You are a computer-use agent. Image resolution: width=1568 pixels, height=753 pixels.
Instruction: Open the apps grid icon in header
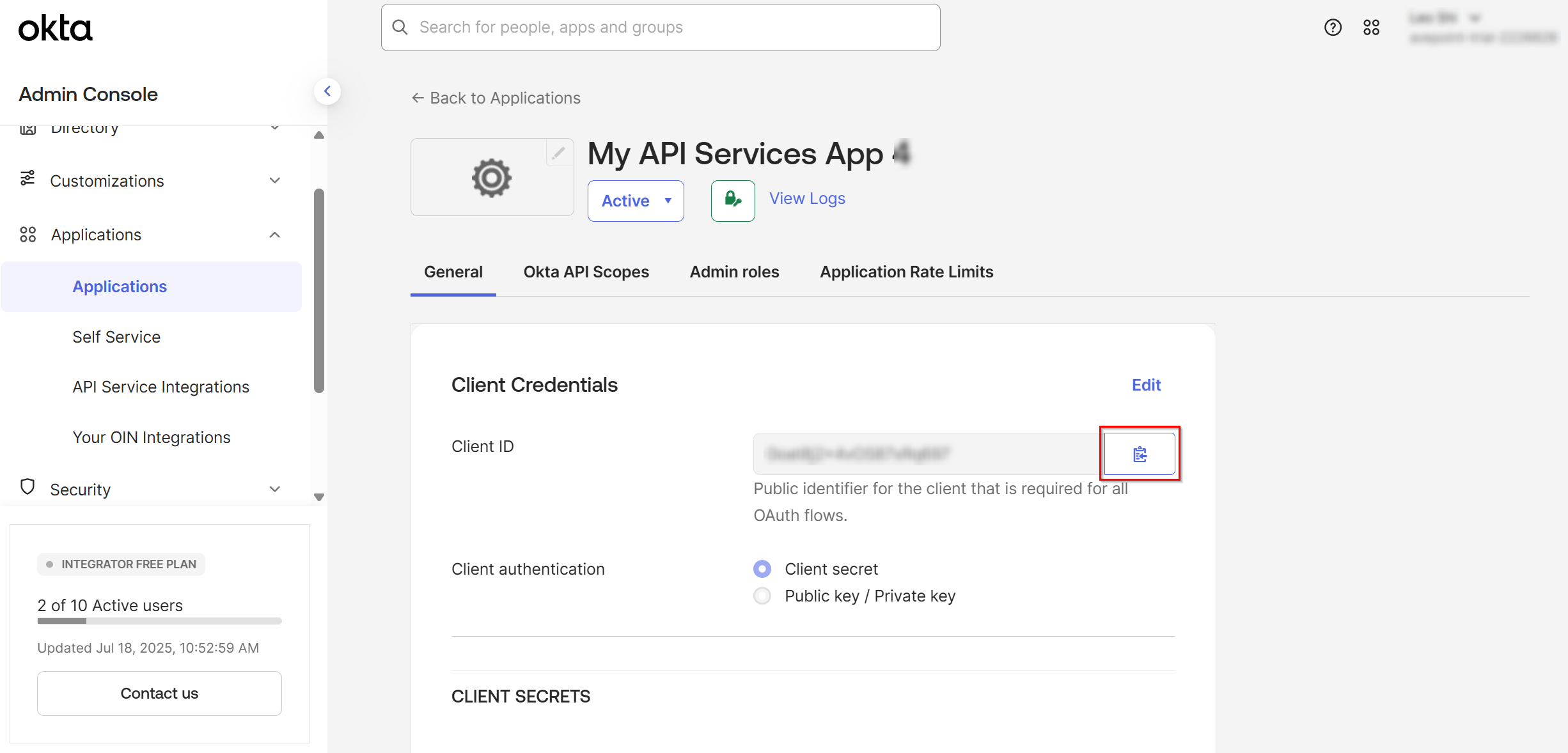pos(1371,27)
